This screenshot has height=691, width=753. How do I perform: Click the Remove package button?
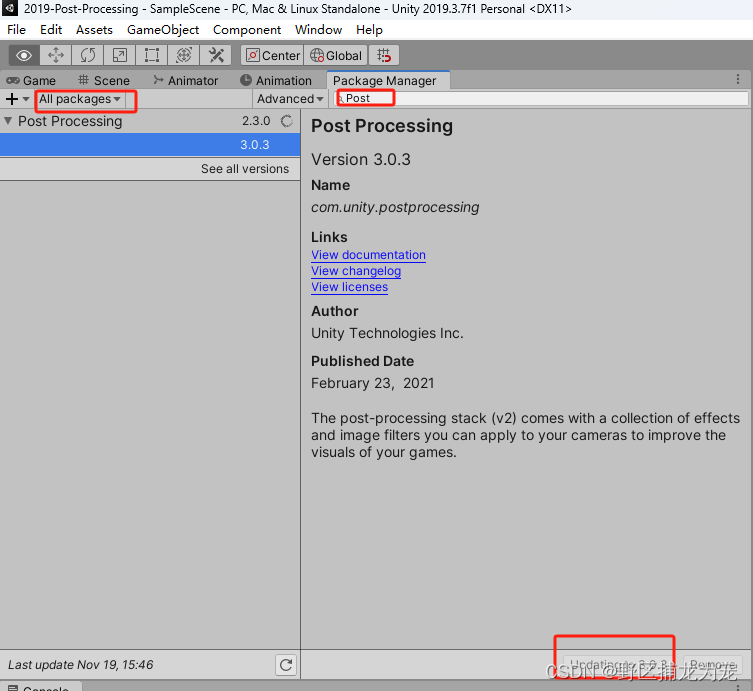[713, 665]
